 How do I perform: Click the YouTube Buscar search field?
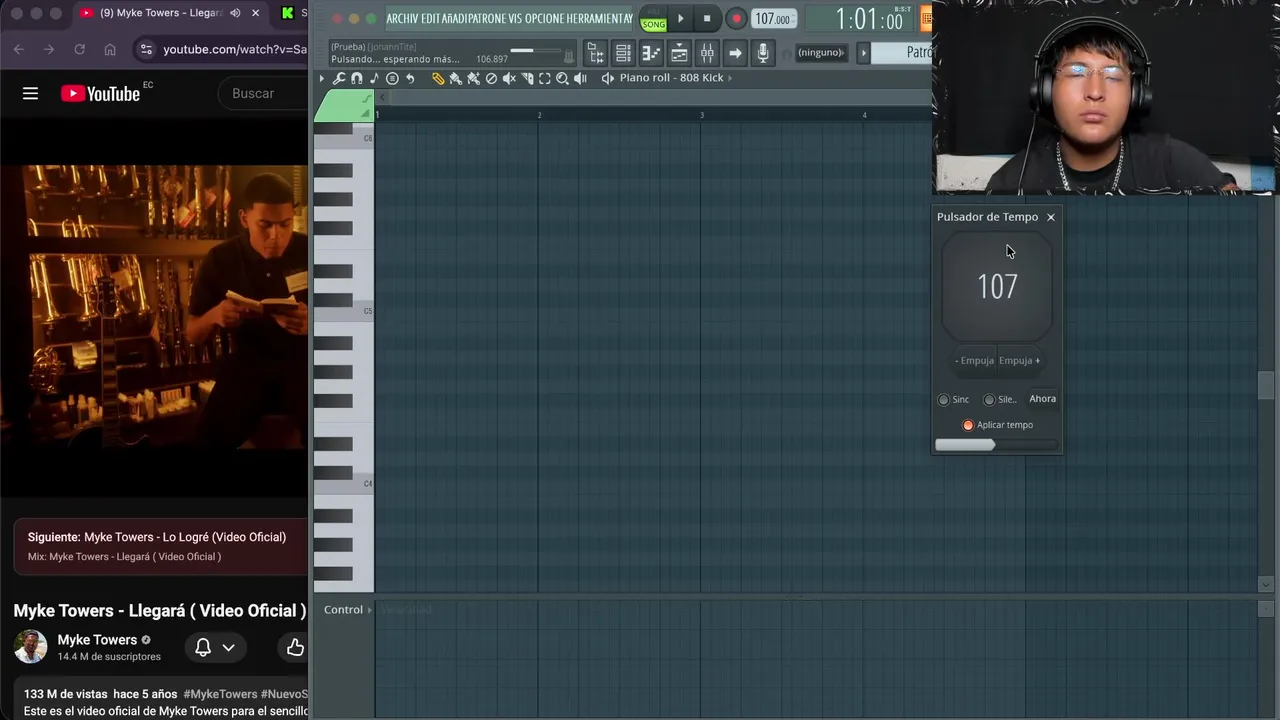coord(264,93)
